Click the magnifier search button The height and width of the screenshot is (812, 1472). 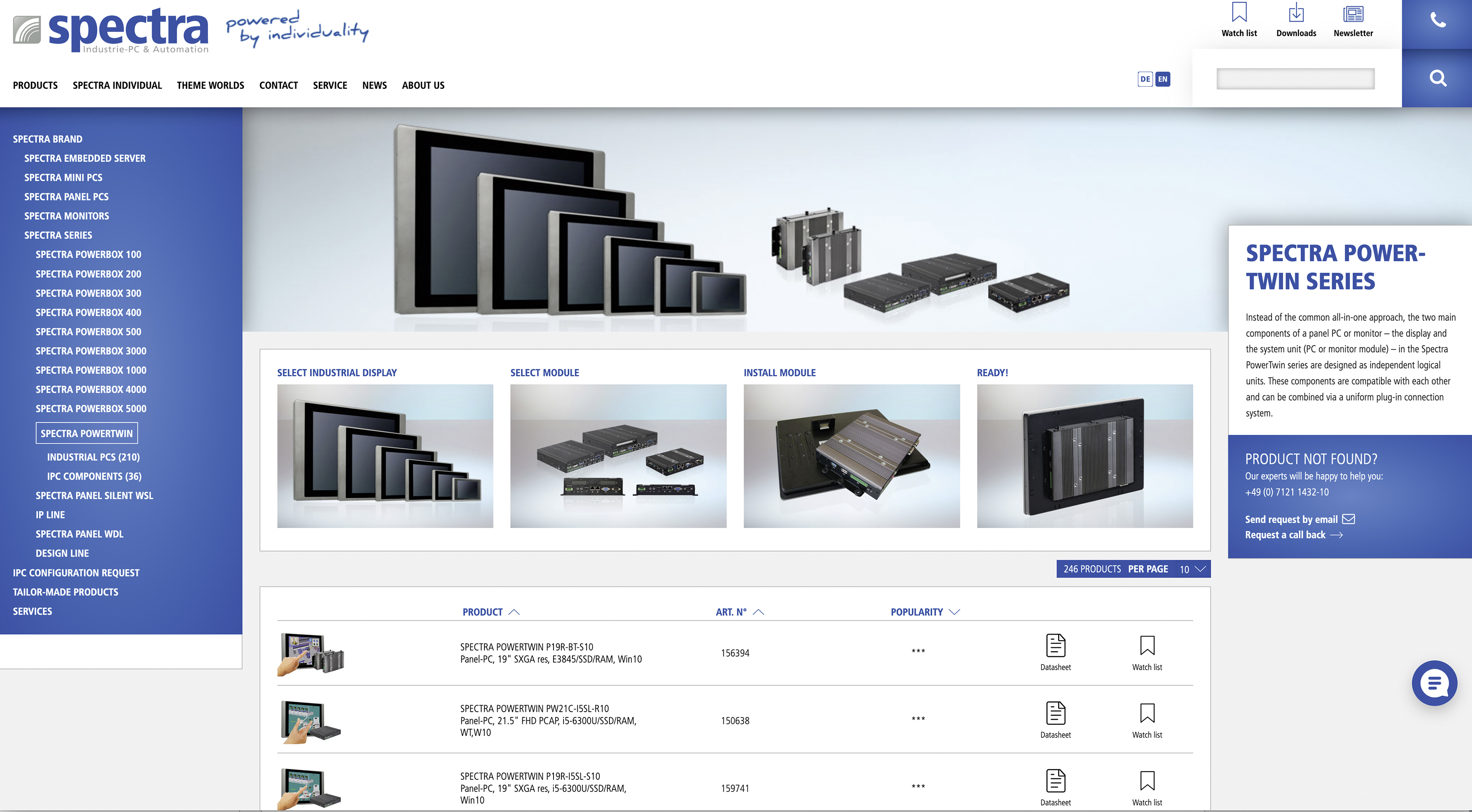1437,78
